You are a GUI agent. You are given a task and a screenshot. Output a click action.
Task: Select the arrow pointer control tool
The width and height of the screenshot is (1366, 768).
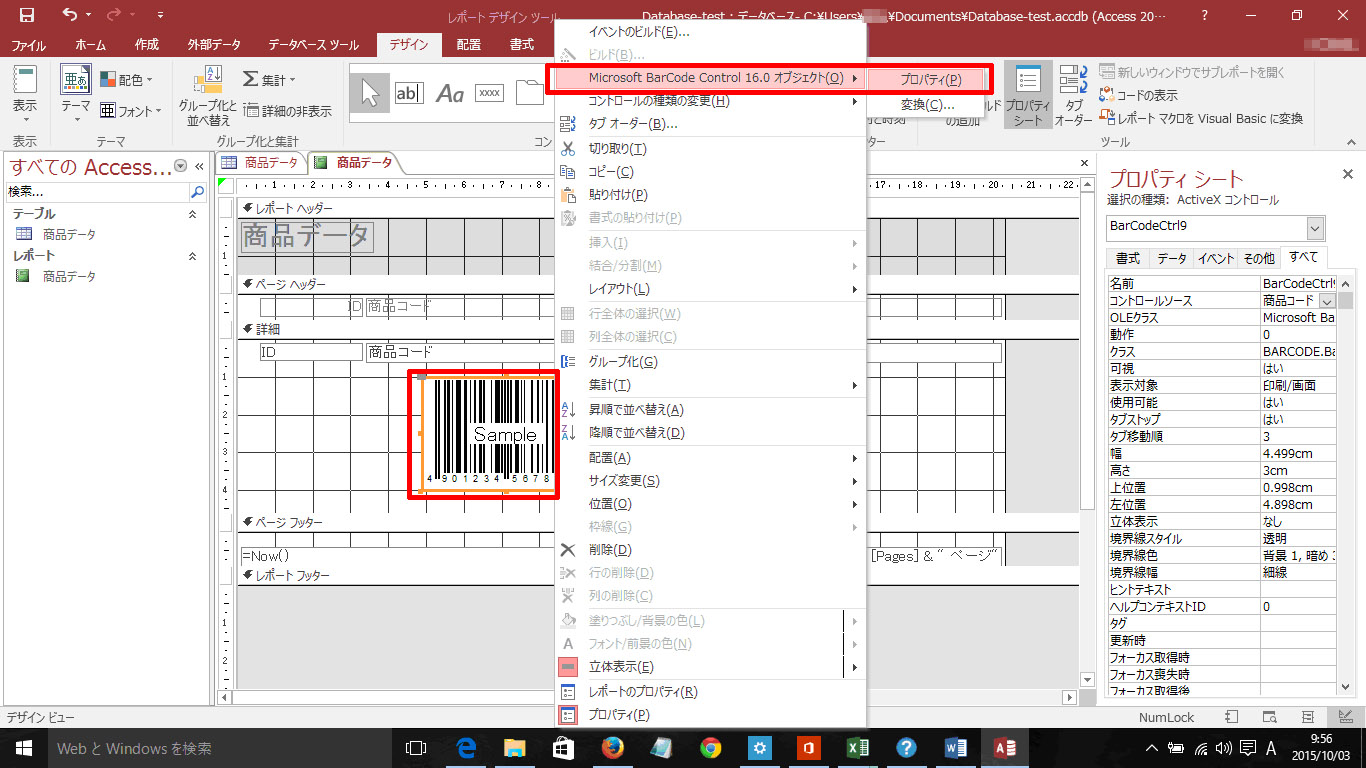pyautogui.click(x=371, y=93)
